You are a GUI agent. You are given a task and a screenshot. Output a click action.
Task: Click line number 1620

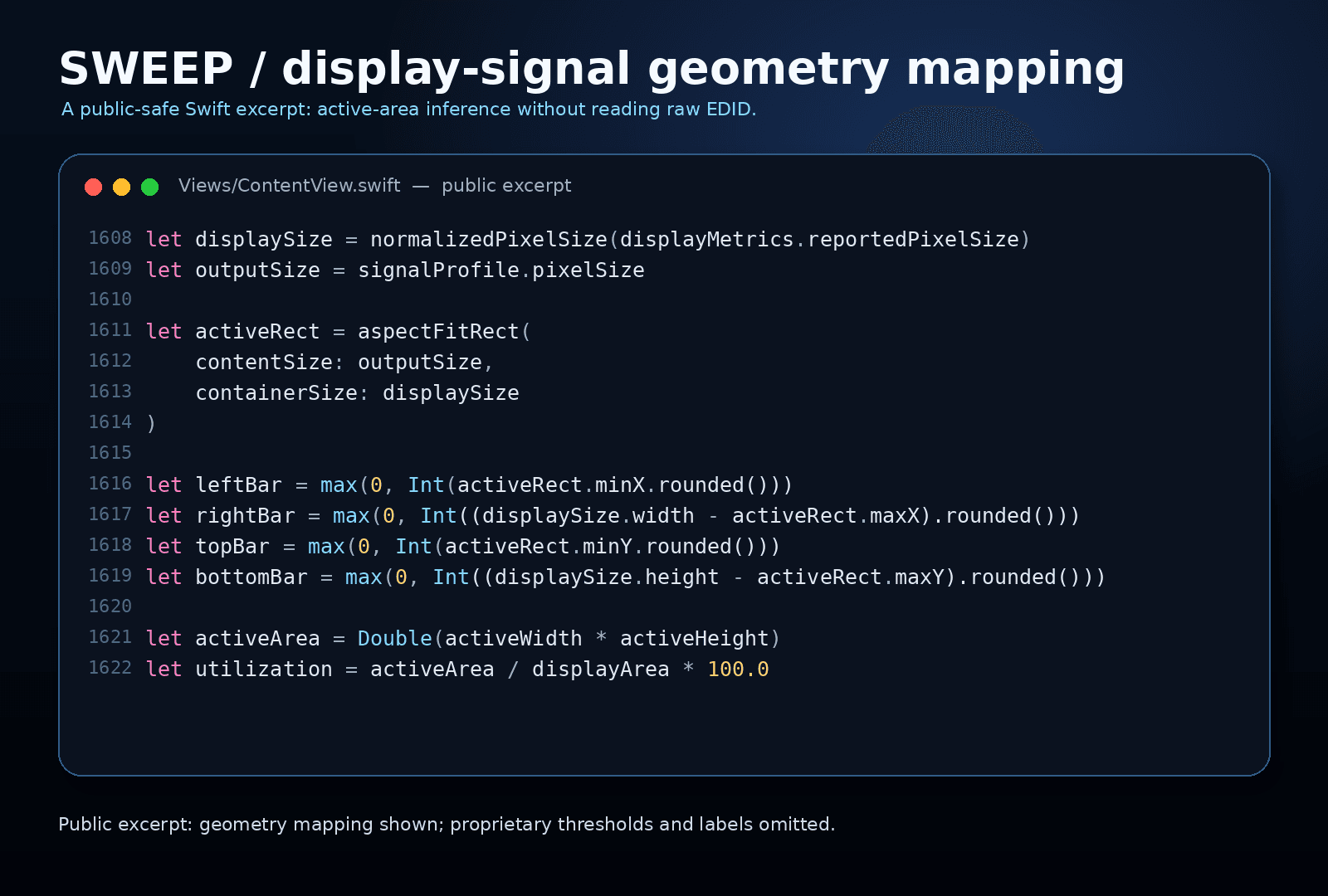point(110,606)
